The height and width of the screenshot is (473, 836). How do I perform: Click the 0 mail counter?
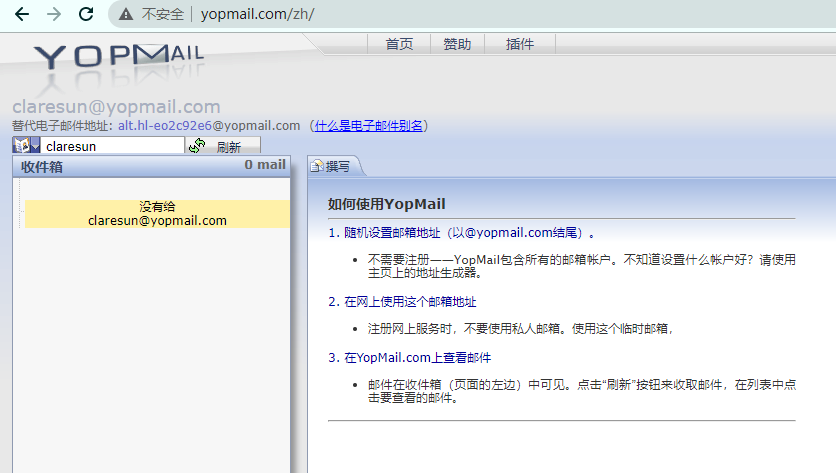coord(265,165)
